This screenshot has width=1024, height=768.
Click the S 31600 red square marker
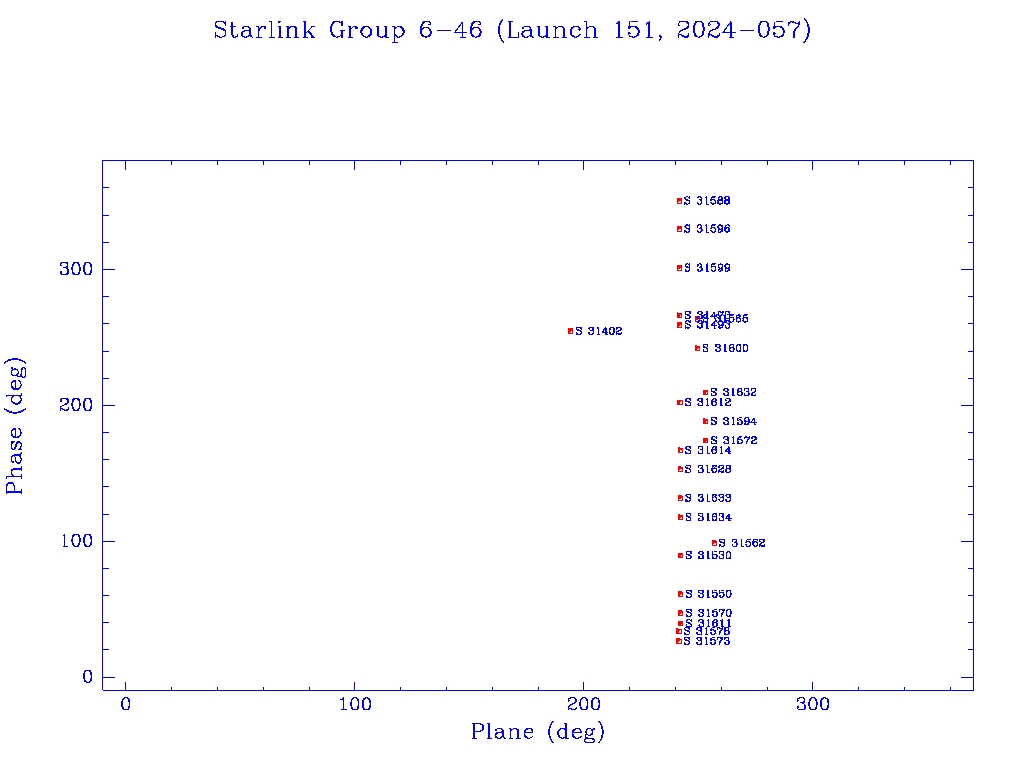click(697, 348)
